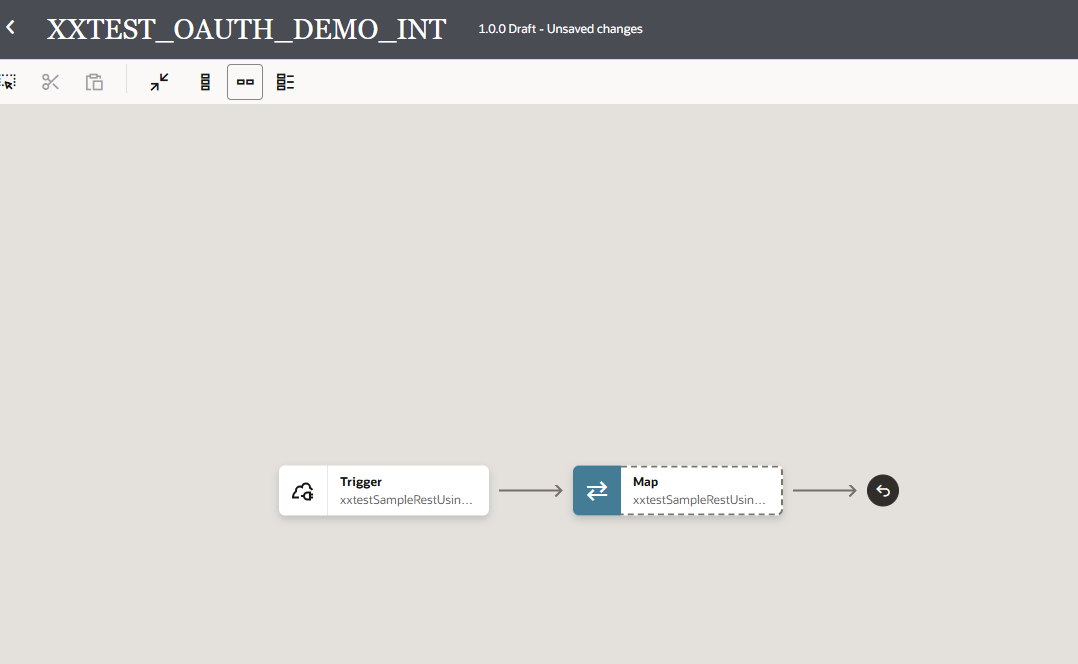
Task: Click the black return end node
Action: pyautogui.click(x=883, y=491)
